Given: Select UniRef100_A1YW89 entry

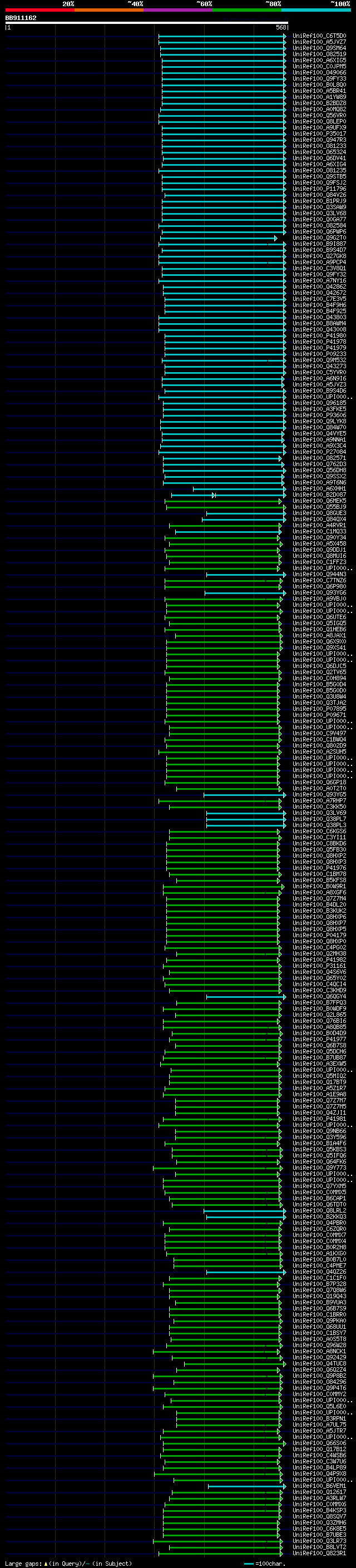Looking at the screenshot, I should (x=319, y=97).
